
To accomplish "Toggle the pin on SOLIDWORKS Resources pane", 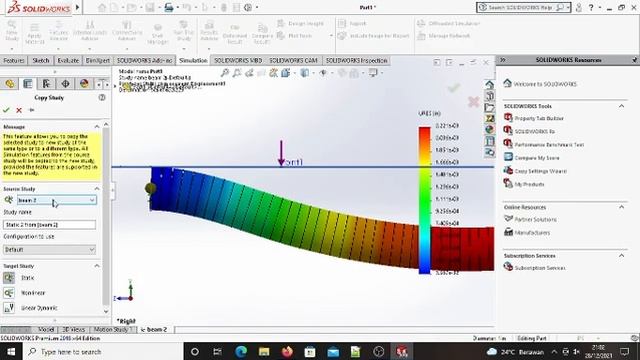I will click(x=635, y=60).
